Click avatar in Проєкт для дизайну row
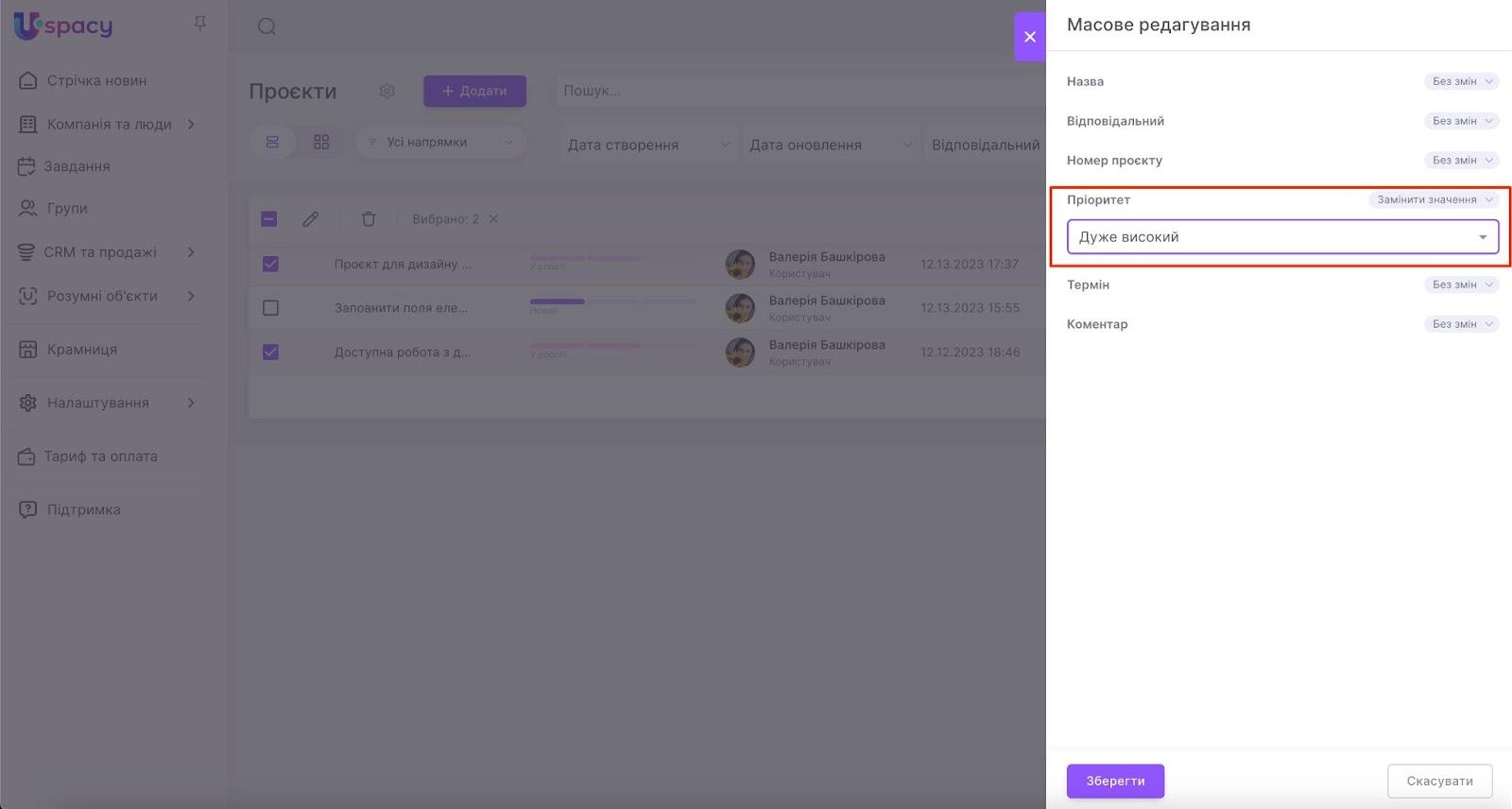The image size is (1512, 809). pyautogui.click(x=740, y=265)
